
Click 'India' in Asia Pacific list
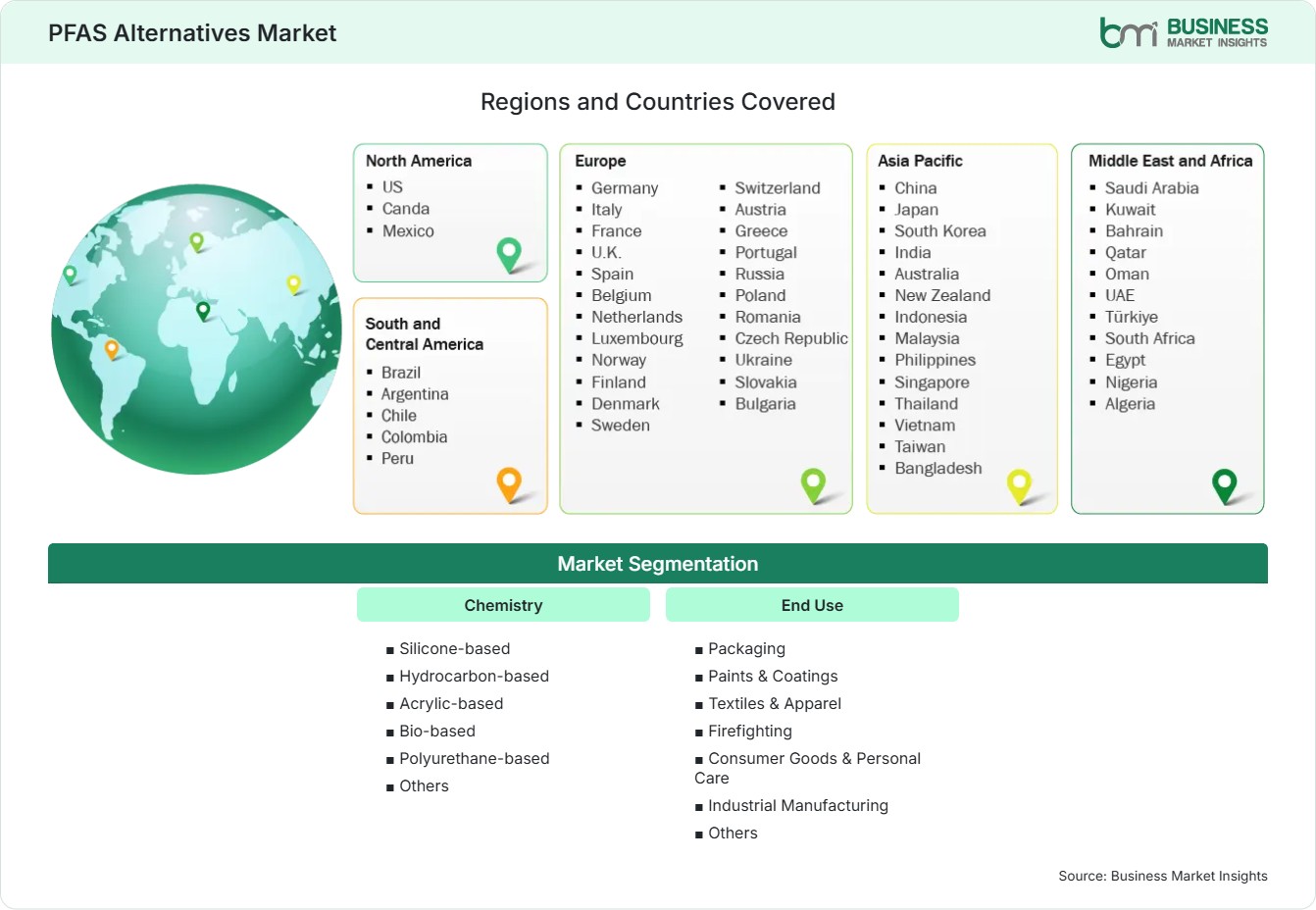pyautogui.click(x=913, y=253)
